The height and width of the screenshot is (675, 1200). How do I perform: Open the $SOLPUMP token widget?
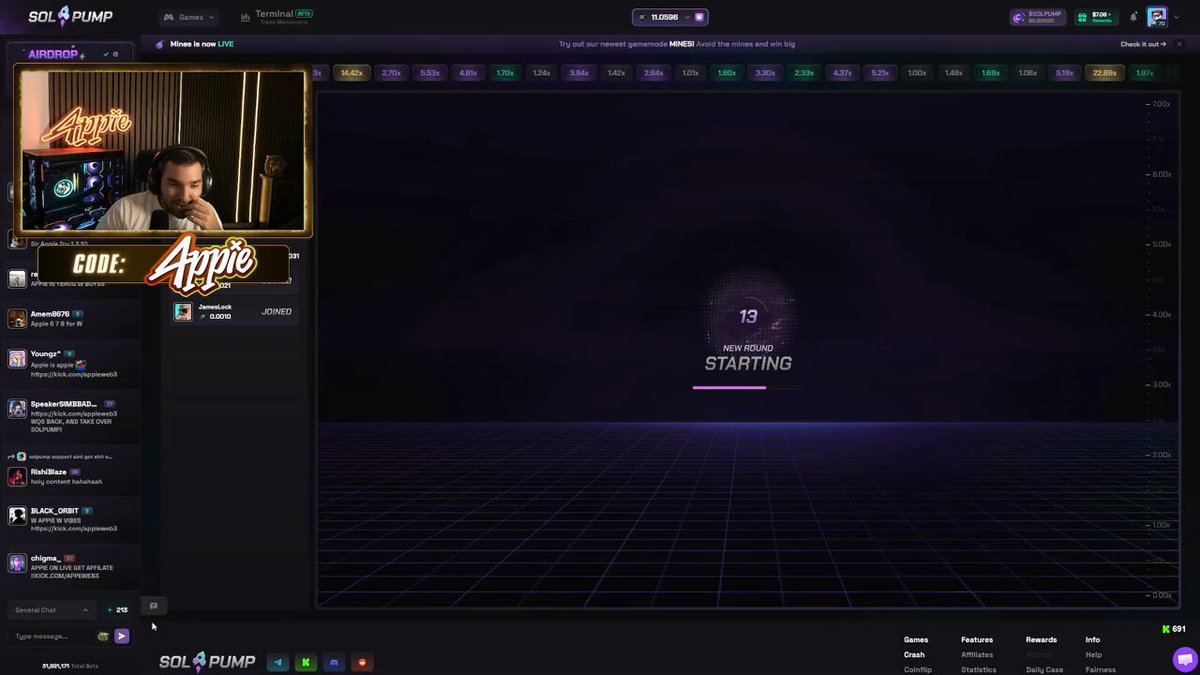click(x=1038, y=17)
